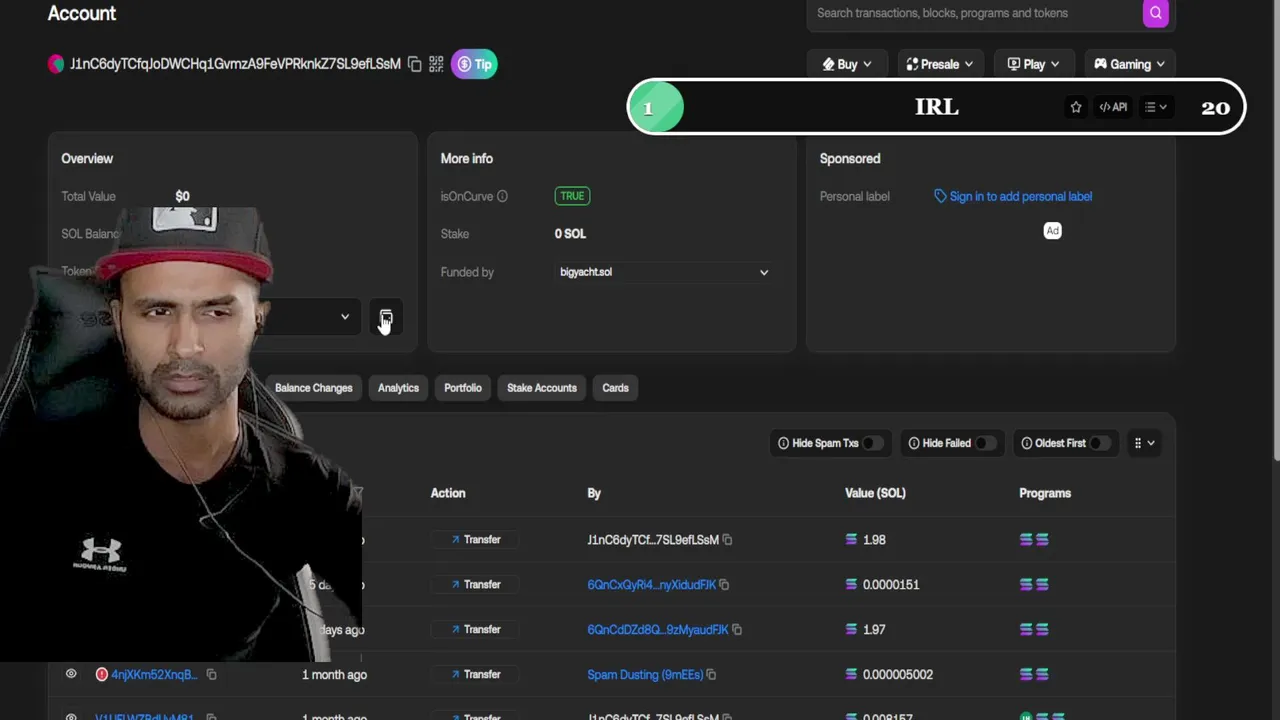
Task: Expand the Funded by bigyacht.sol dropdown
Action: 664,272
